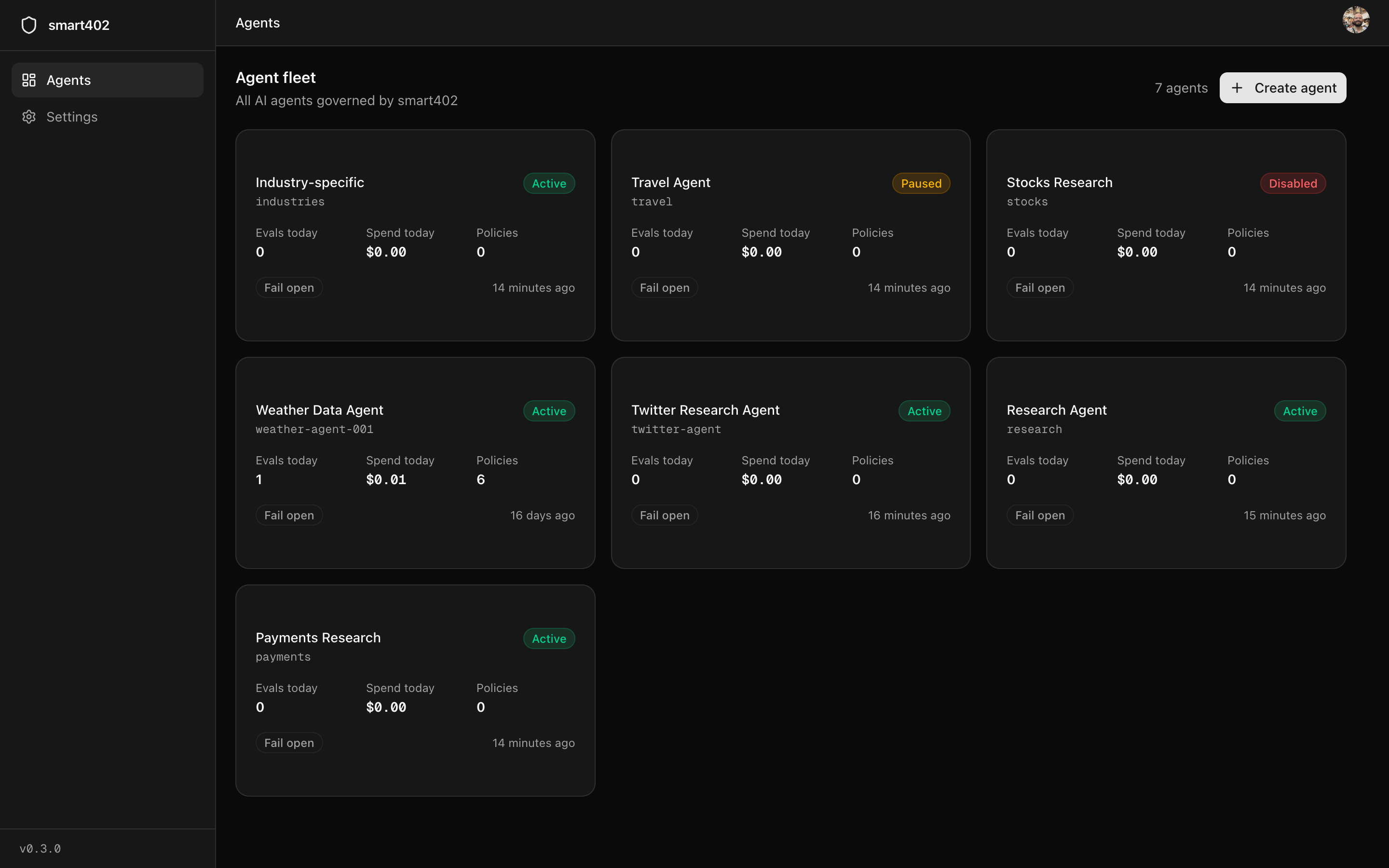
Task: Expand the Travel Agent card
Action: point(790,235)
